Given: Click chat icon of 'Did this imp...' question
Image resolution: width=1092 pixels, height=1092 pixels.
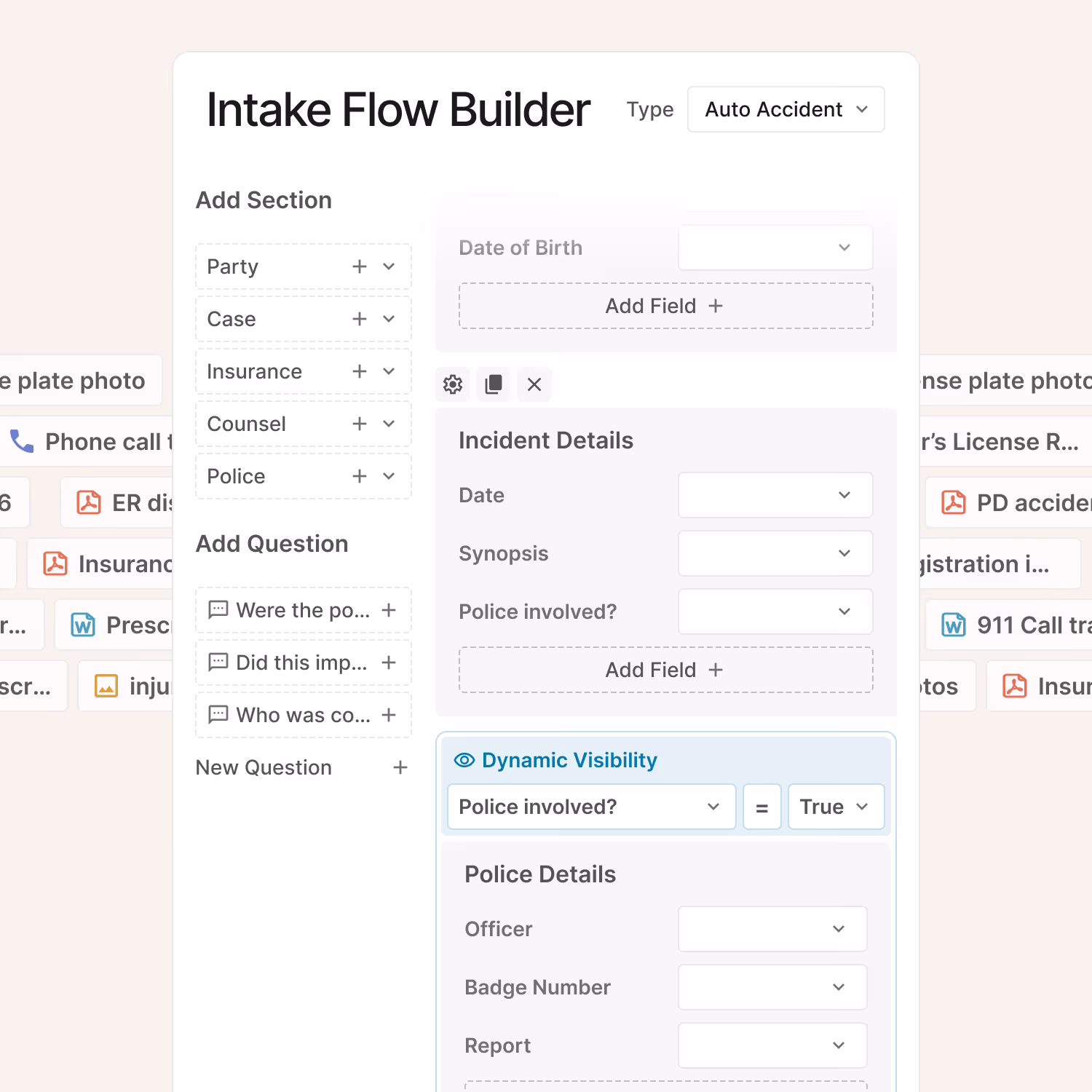Looking at the screenshot, I should pos(218,662).
